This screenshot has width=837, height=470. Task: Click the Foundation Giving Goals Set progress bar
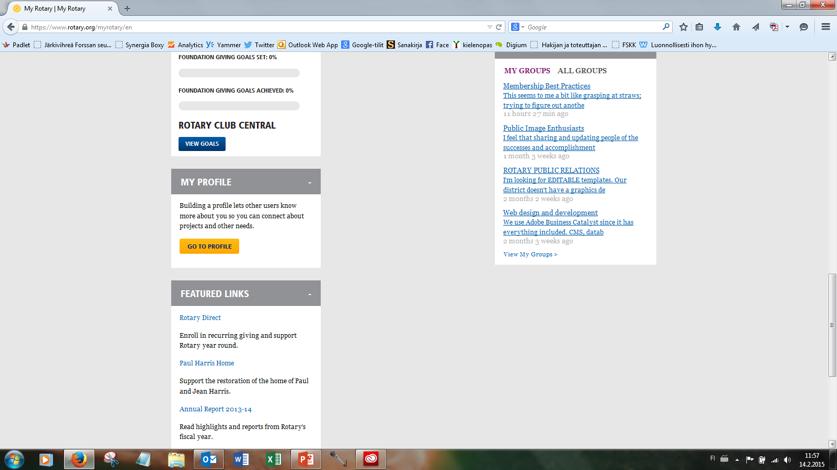(x=239, y=73)
